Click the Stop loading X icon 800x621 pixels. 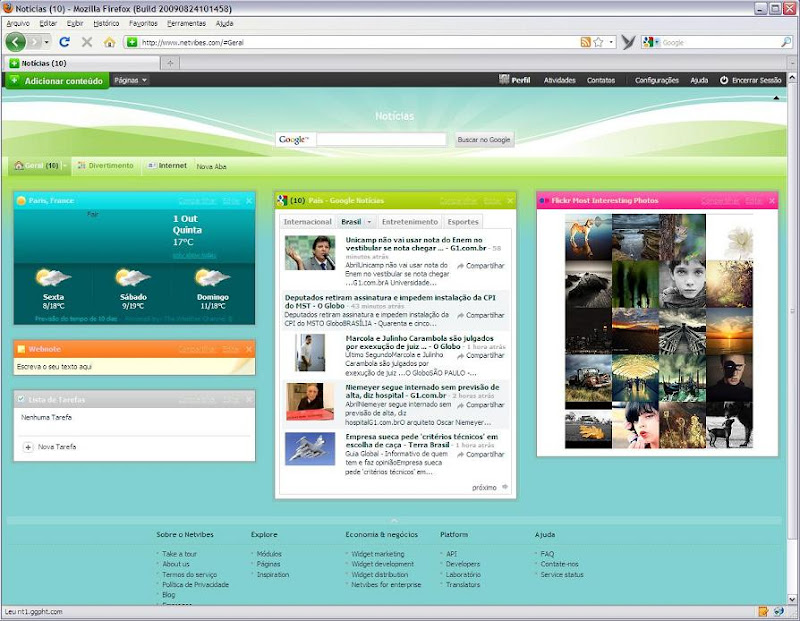click(87, 42)
